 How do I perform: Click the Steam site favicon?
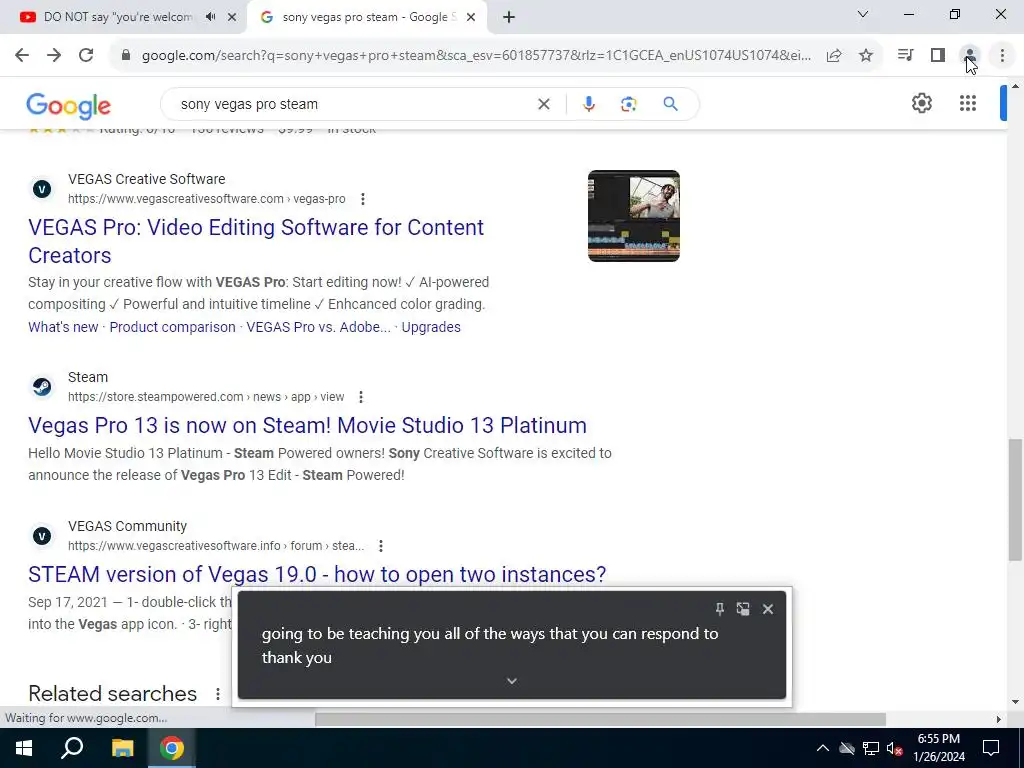[42, 387]
